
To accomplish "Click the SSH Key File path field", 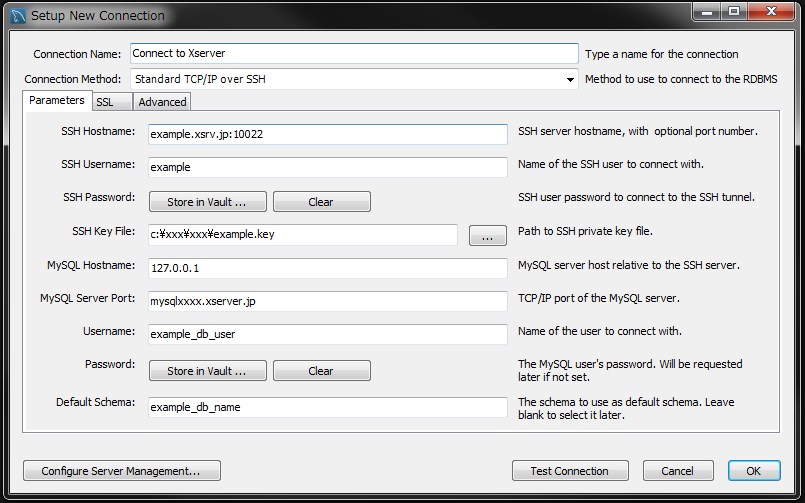I will [x=303, y=235].
